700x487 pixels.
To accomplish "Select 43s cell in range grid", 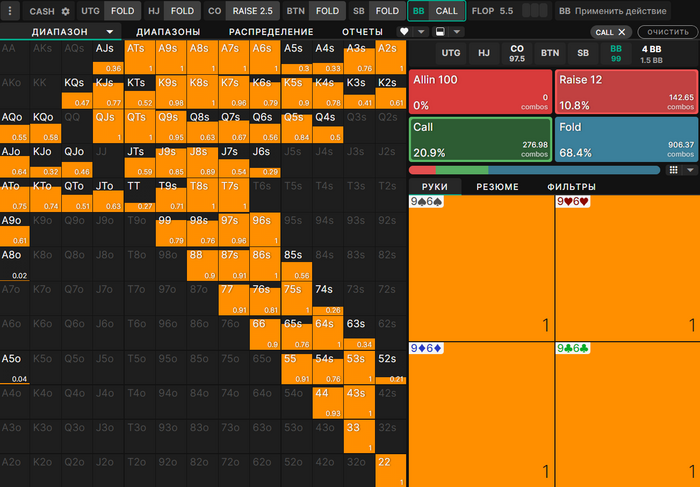I will (359, 402).
